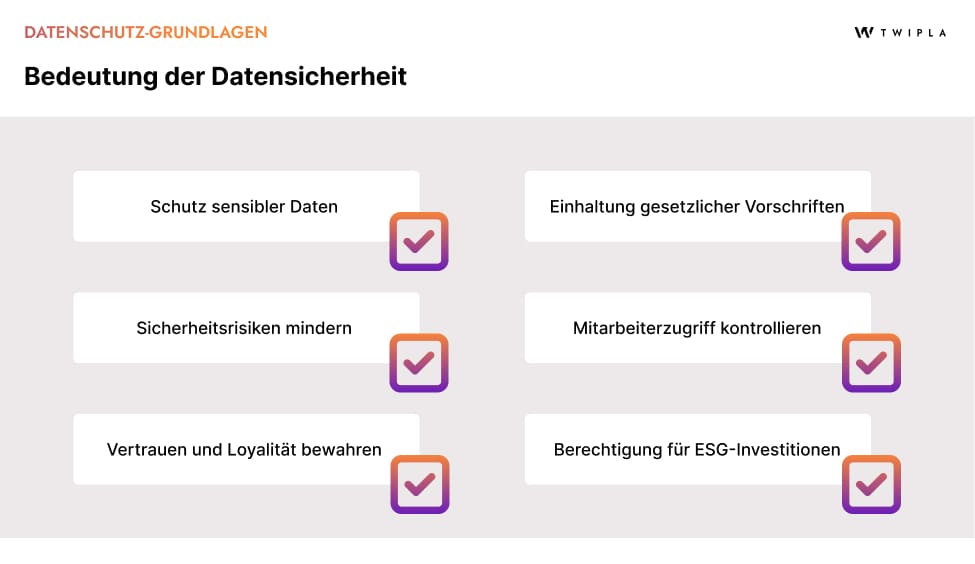Click the Bedeutung der Datensicherheit heading

click(x=215, y=77)
